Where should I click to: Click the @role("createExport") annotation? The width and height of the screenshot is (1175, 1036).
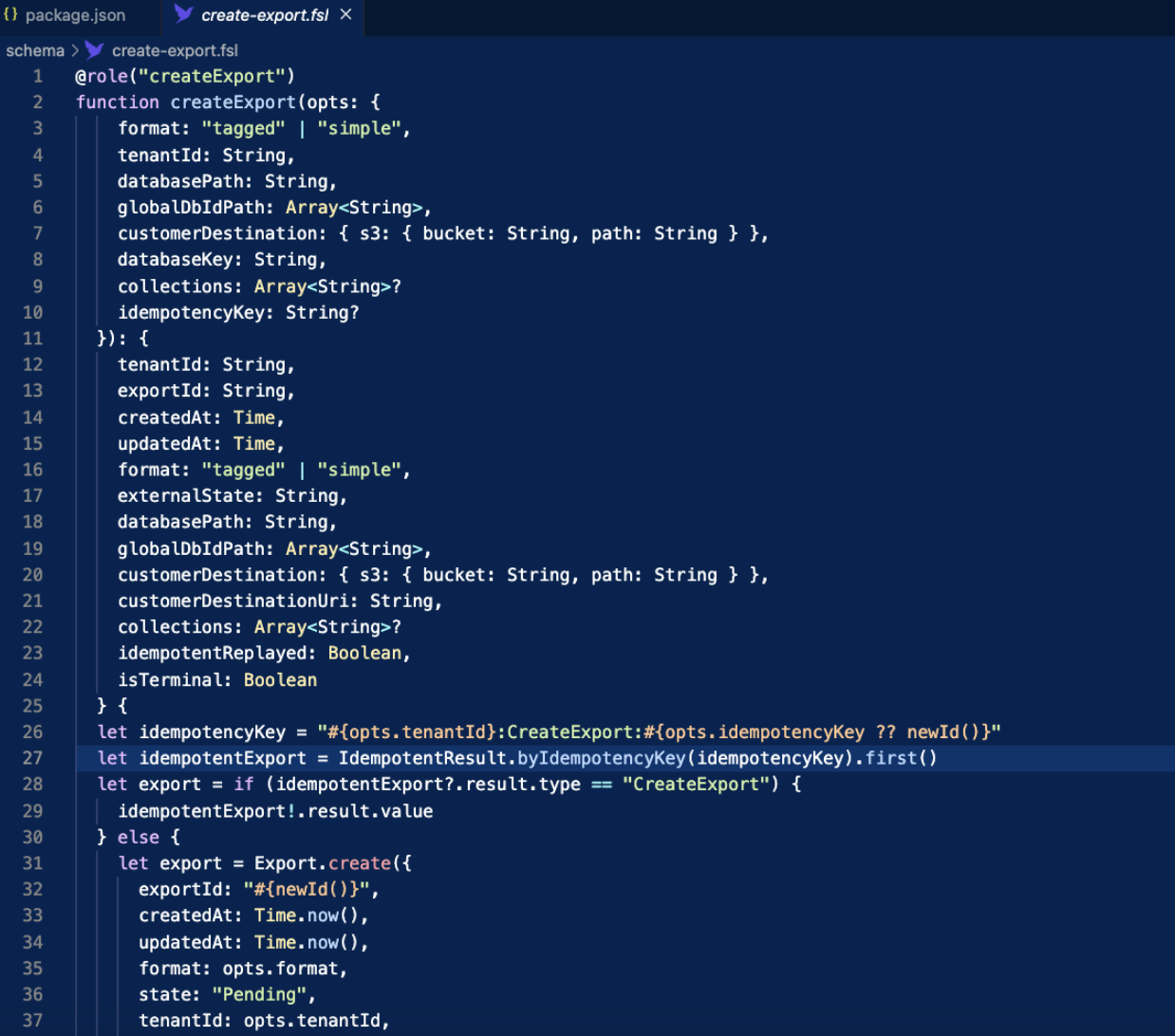(185, 76)
